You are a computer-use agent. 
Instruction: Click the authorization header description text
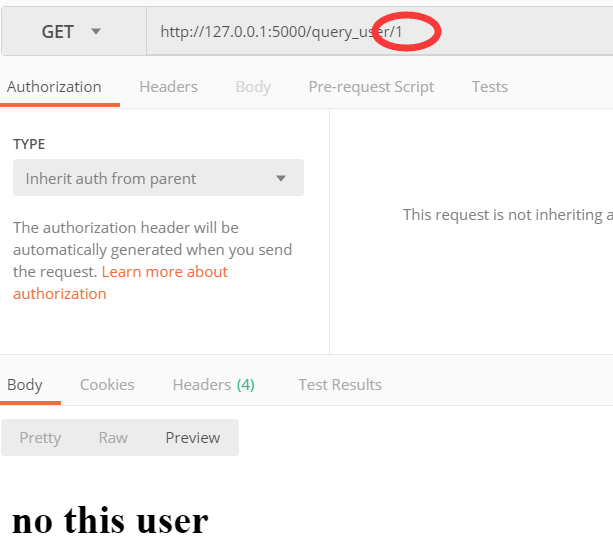pos(152,250)
